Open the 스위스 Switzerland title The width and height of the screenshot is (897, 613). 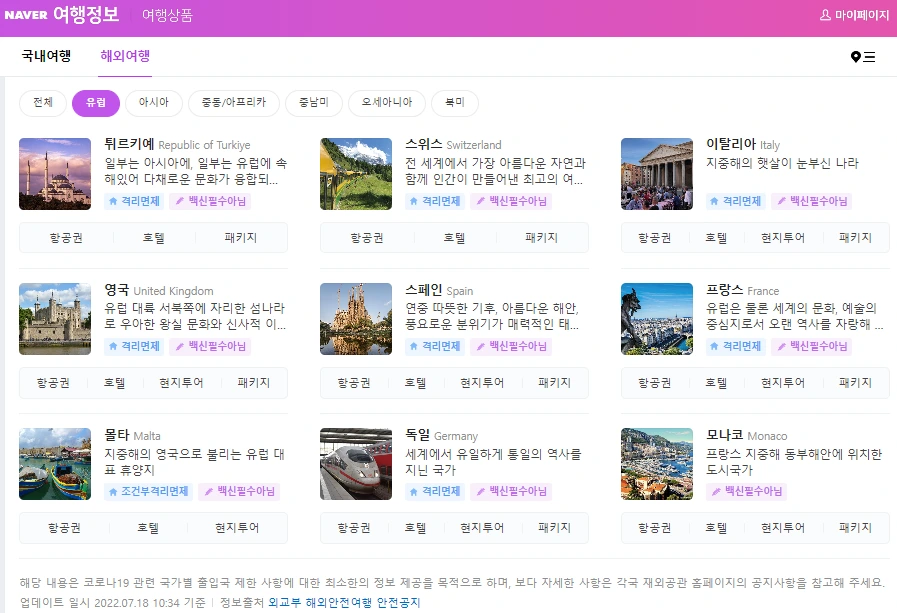[x=453, y=145]
